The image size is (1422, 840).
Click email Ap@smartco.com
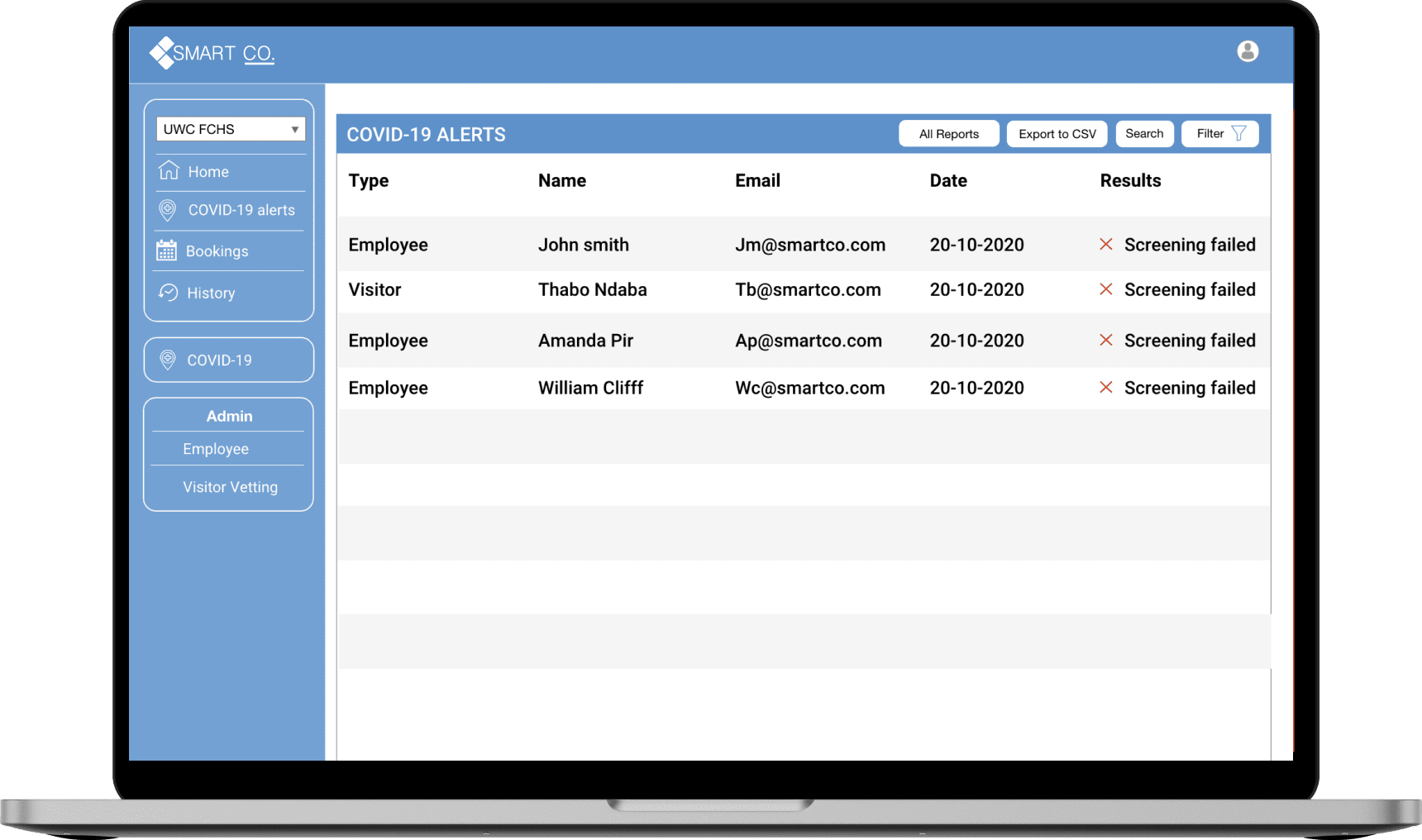point(809,341)
